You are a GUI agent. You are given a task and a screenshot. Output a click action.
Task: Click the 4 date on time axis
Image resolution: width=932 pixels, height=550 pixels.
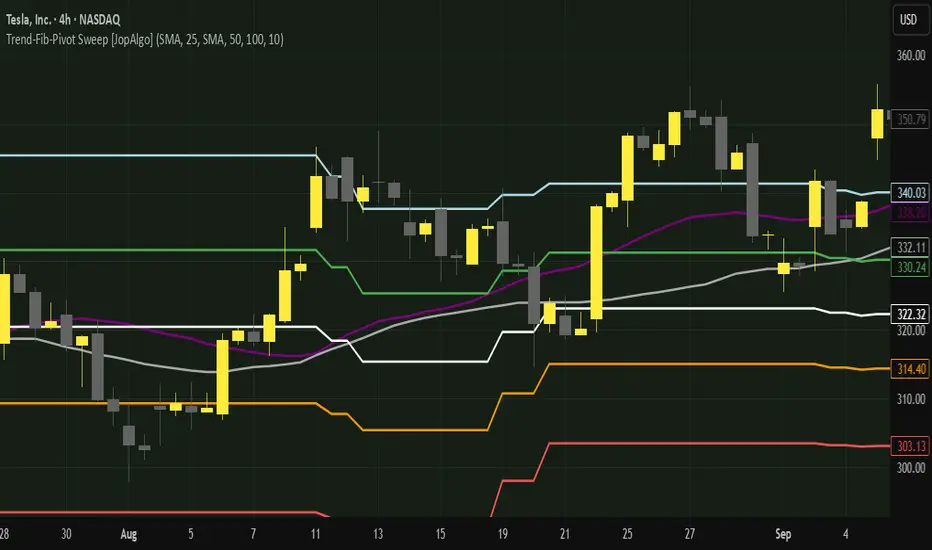point(846,534)
